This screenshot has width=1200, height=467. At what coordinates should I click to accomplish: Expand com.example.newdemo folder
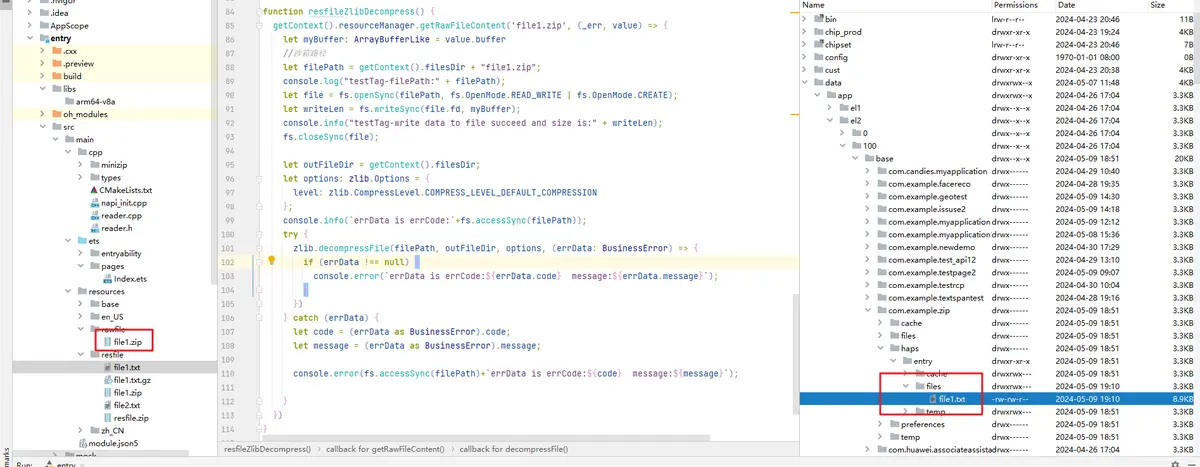pos(868,247)
